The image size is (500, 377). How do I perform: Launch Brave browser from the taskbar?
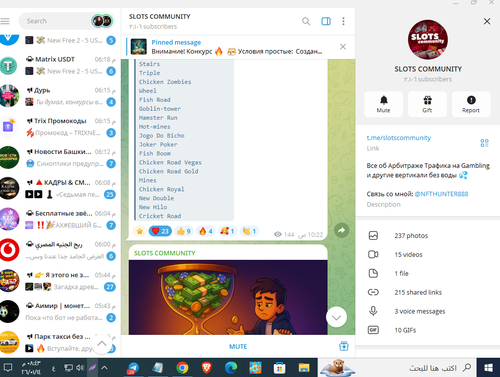point(207,368)
